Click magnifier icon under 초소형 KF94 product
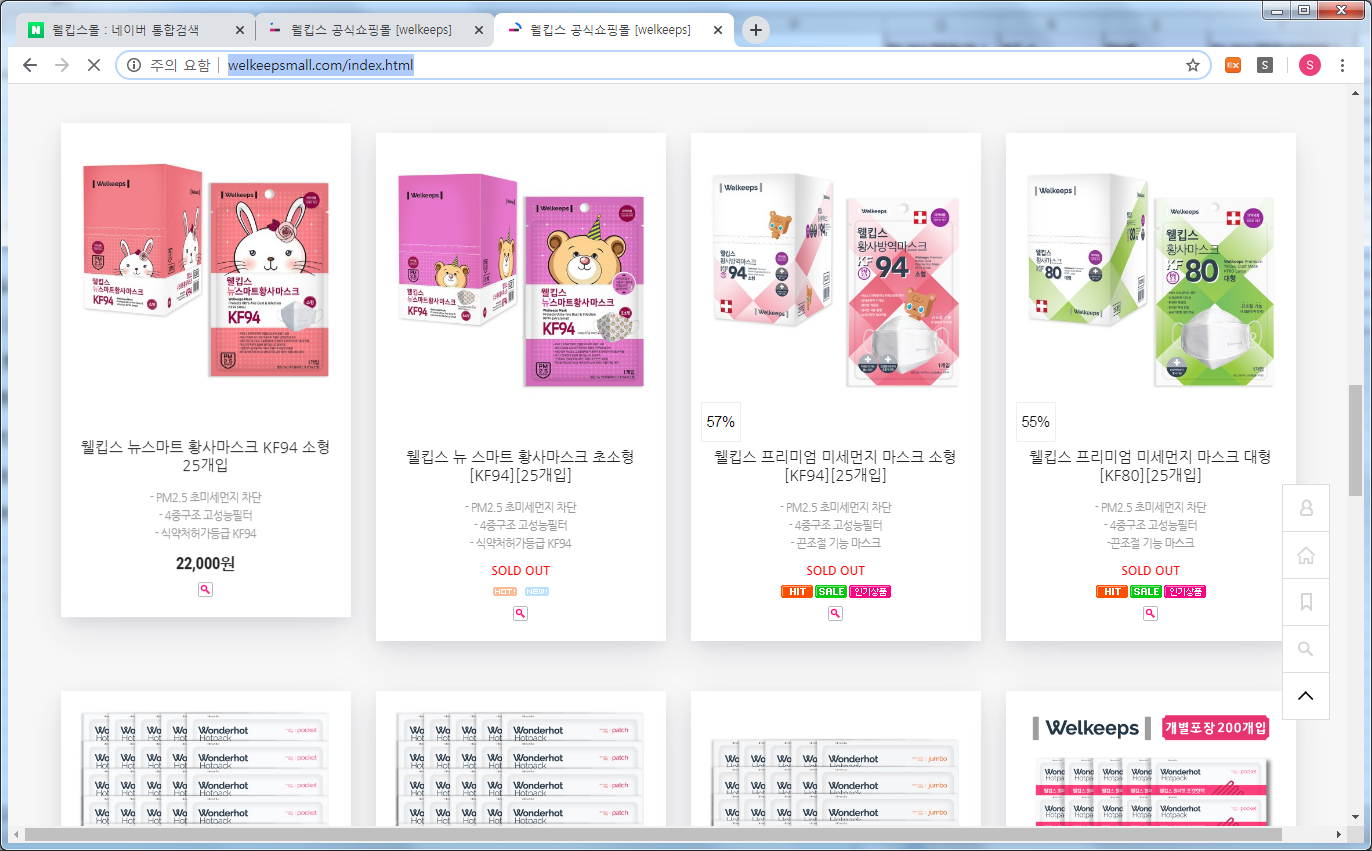1372x851 pixels. pos(520,613)
